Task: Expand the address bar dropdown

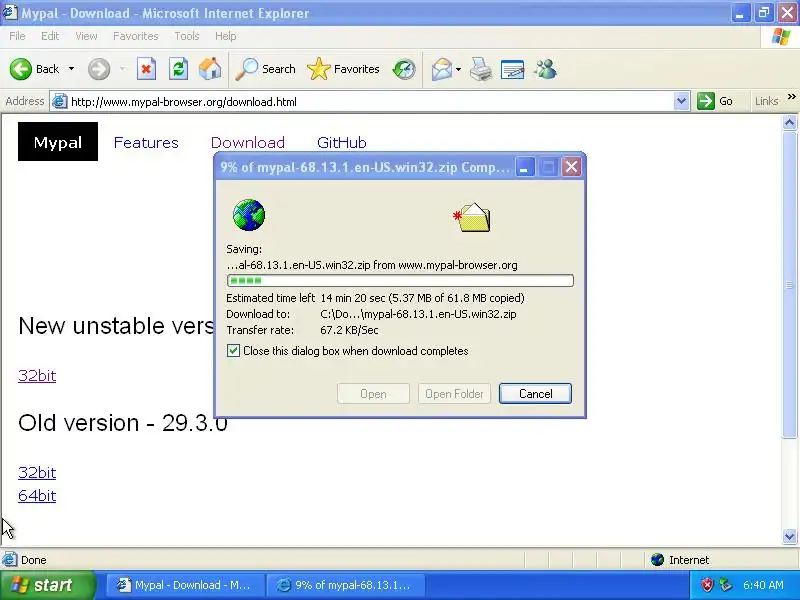Action: tap(681, 102)
